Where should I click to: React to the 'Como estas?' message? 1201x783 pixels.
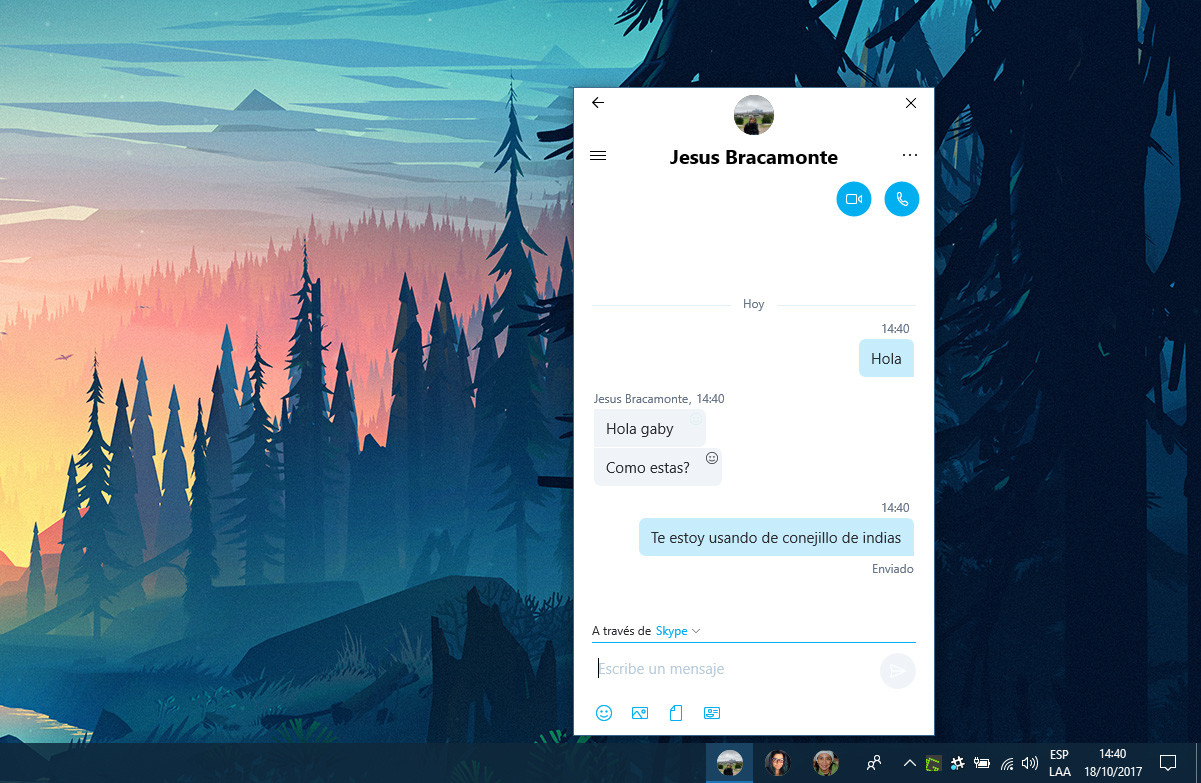click(x=713, y=458)
